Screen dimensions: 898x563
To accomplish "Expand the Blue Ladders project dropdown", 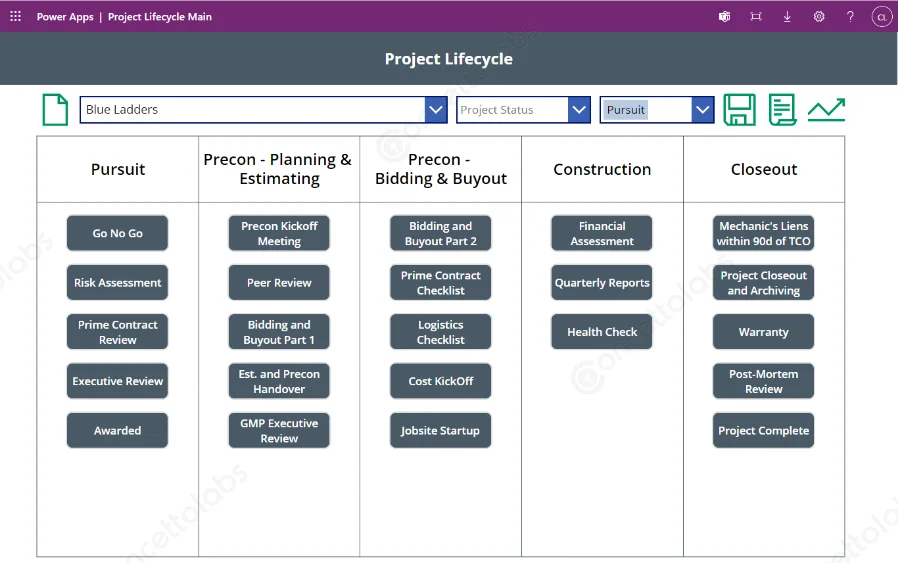I will tap(435, 110).
